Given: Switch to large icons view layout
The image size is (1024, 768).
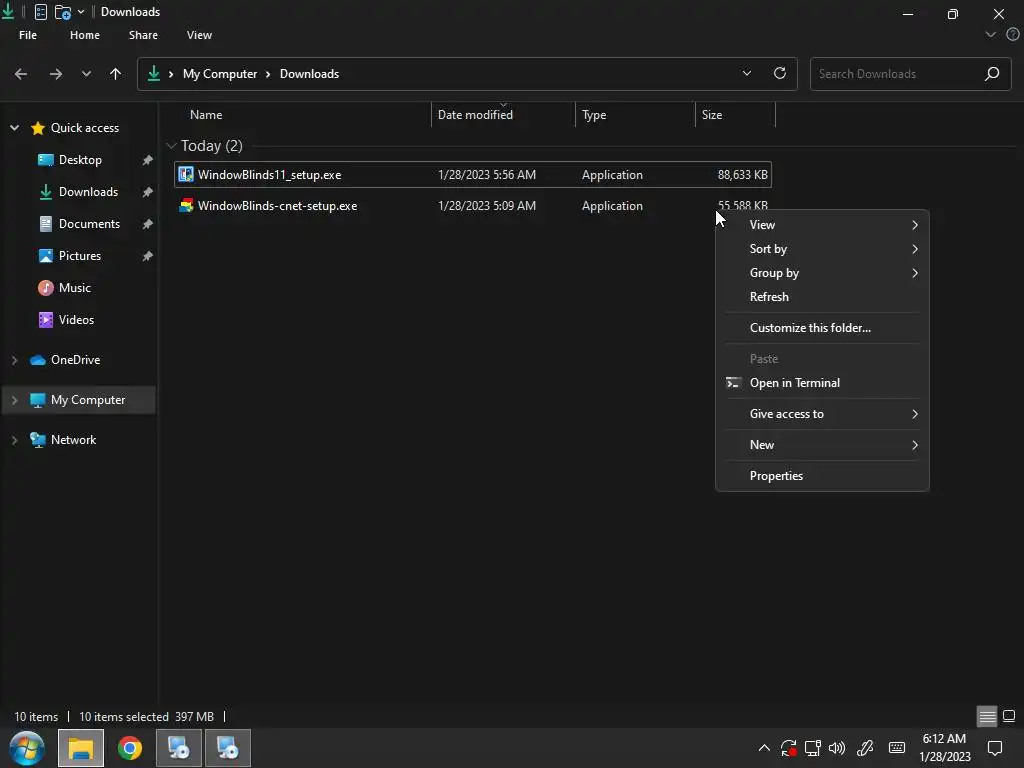Looking at the screenshot, I should (x=1009, y=716).
